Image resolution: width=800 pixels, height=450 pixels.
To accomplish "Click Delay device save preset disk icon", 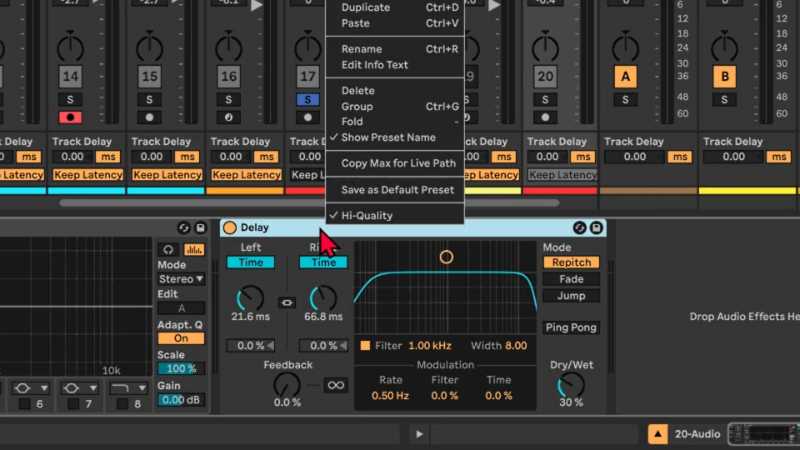I will click(x=596, y=228).
